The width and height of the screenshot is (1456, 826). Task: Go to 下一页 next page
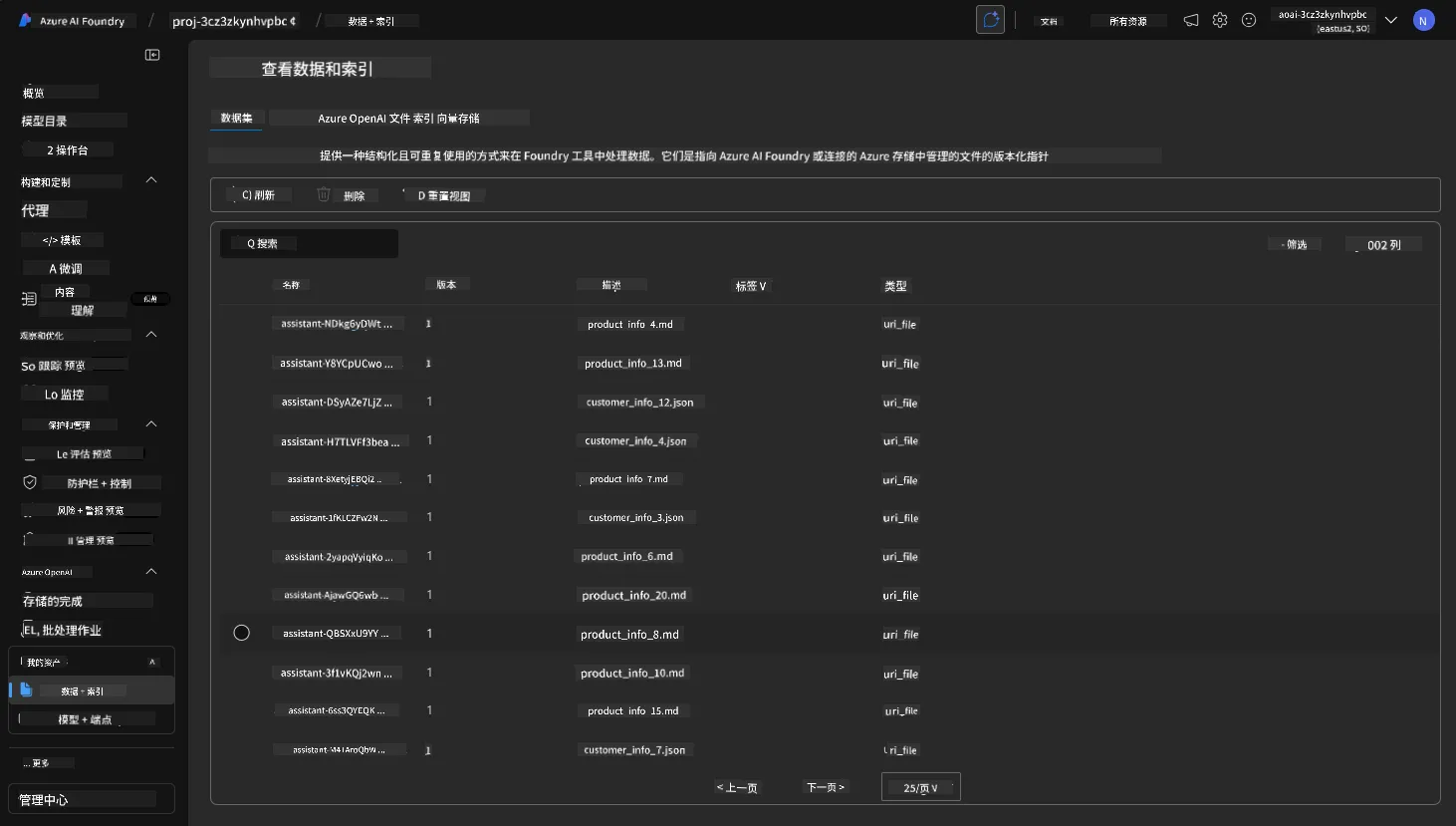click(x=826, y=787)
